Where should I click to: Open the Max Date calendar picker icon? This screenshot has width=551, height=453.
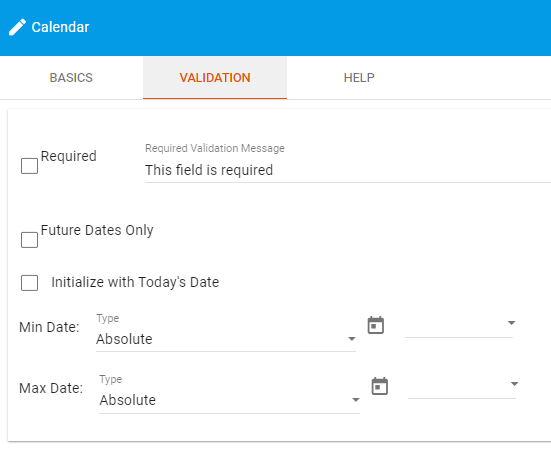[380, 386]
